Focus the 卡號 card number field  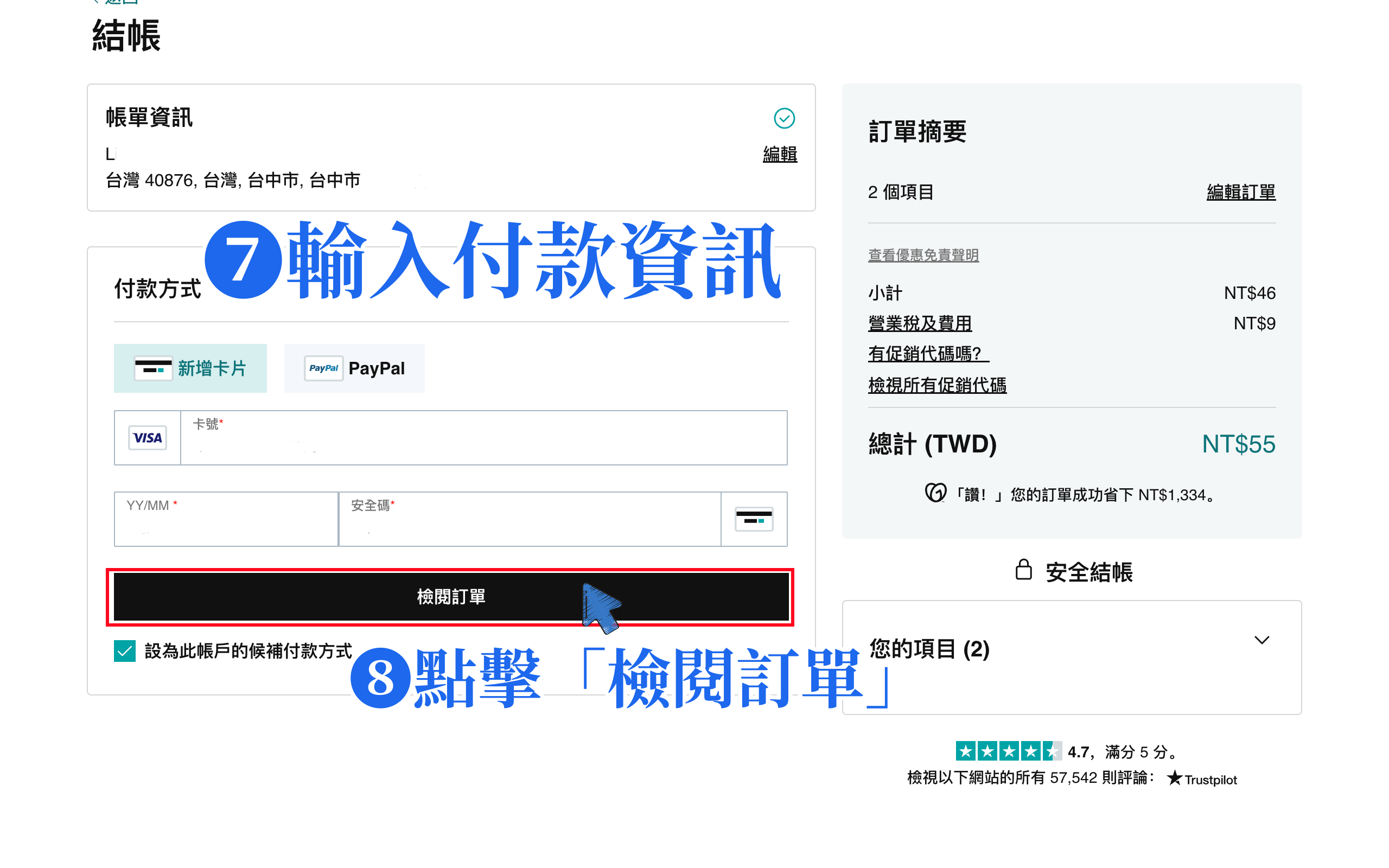483,438
